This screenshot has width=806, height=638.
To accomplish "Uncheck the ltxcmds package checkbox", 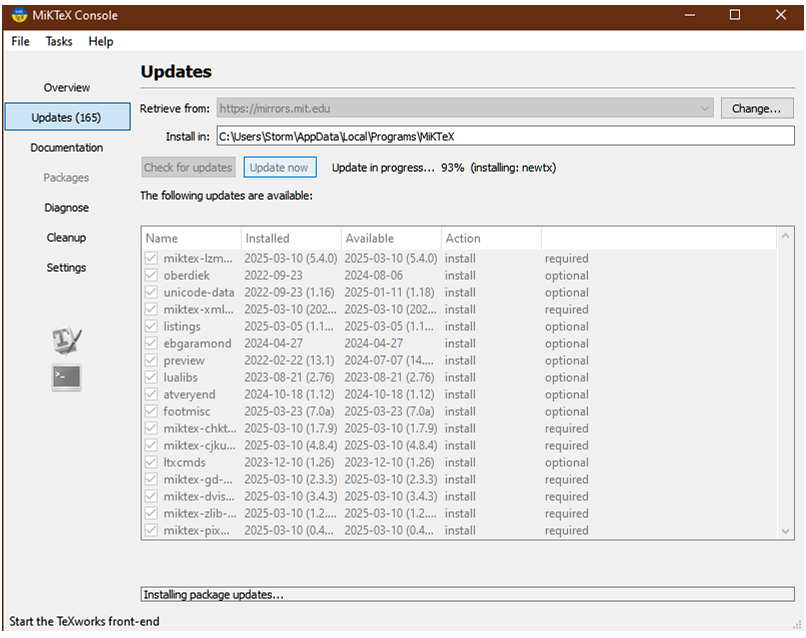I will tap(151, 462).
